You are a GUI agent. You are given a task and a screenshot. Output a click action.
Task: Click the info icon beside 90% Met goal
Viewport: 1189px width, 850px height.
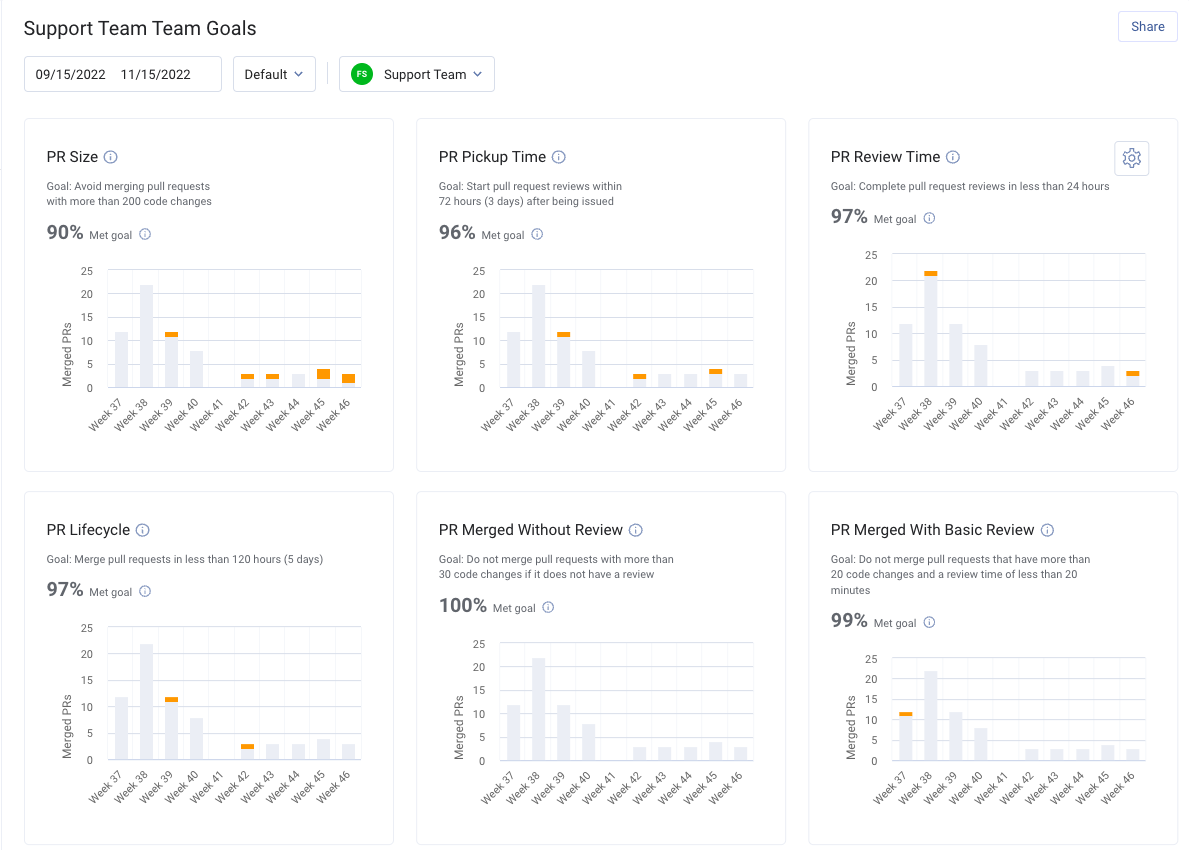(x=146, y=234)
